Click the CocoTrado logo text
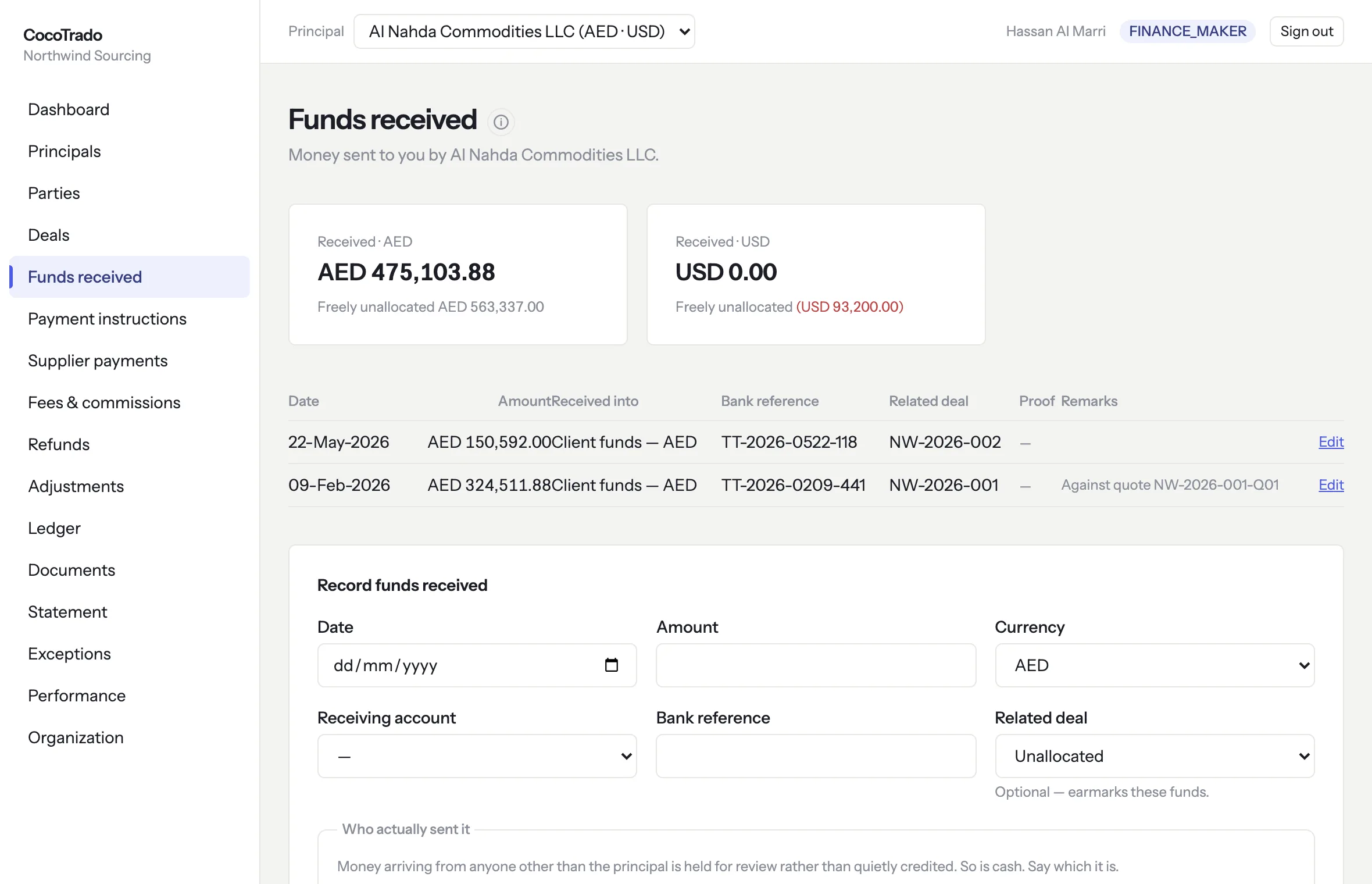Screen dimensions: 1372x884 [x=63, y=35]
